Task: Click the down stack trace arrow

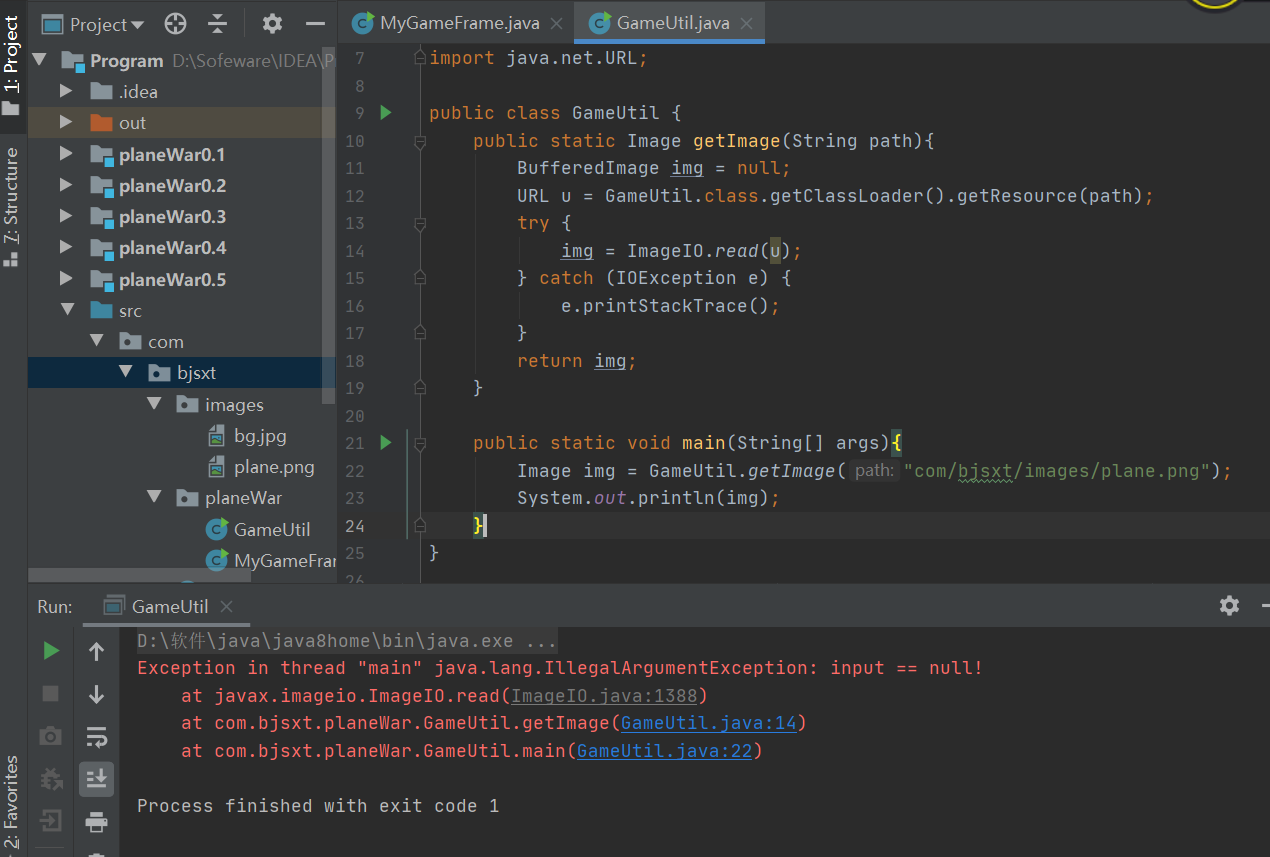Action: pyautogui.click(x=96, y=694)
